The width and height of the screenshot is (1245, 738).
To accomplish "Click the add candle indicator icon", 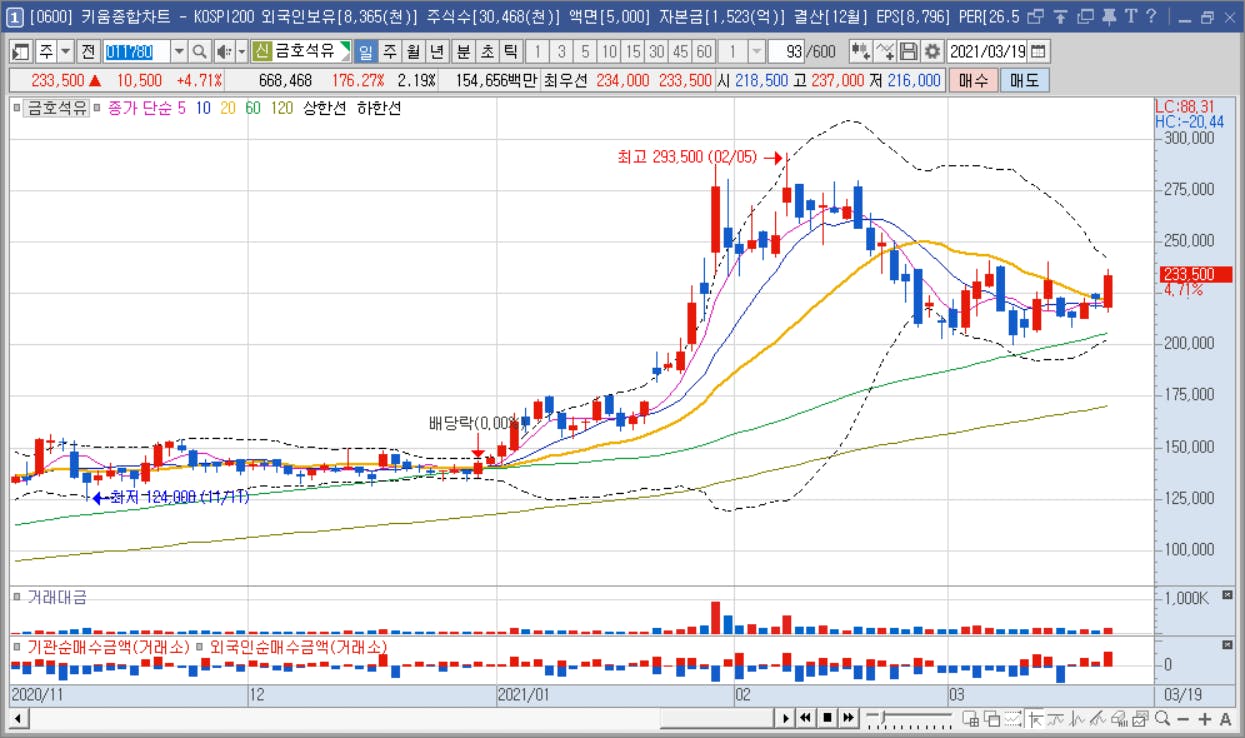I will [x=860, y=52].
